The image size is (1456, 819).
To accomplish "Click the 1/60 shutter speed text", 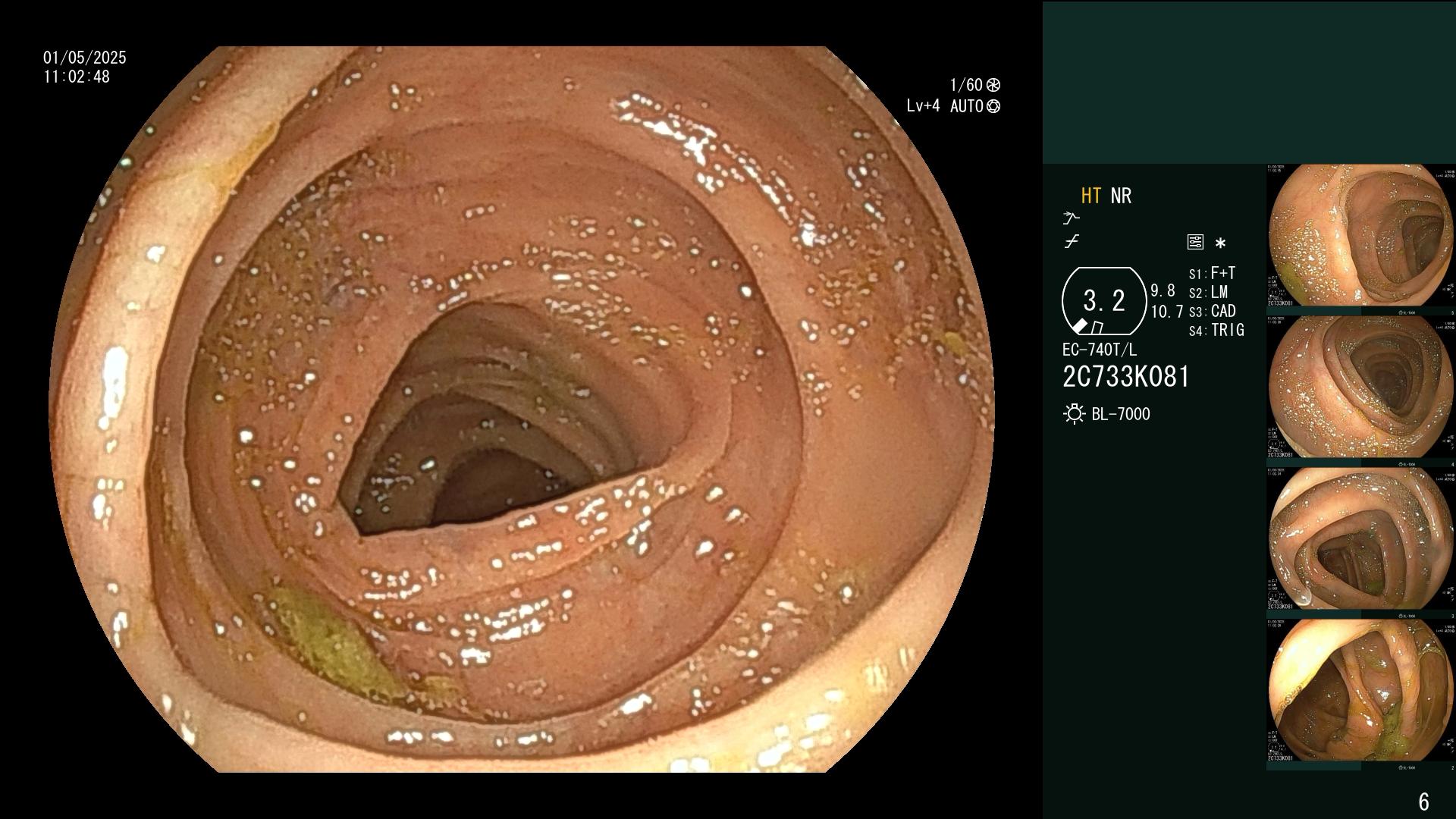I will tap(966, 85).
